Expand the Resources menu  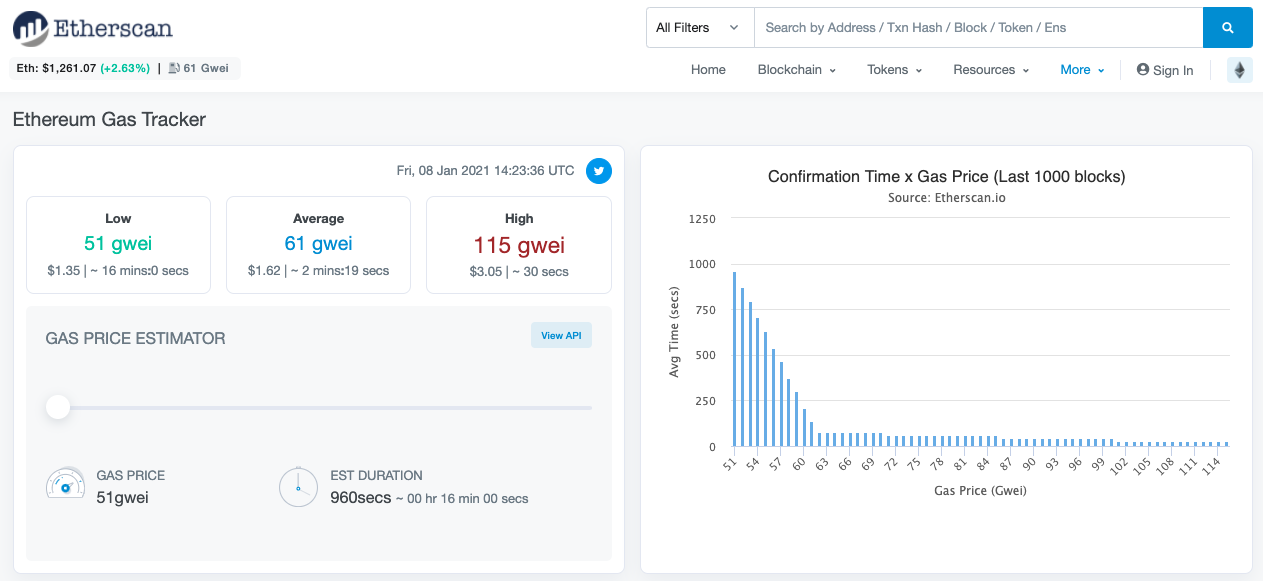pyautogui.click(x=991, y=70)
